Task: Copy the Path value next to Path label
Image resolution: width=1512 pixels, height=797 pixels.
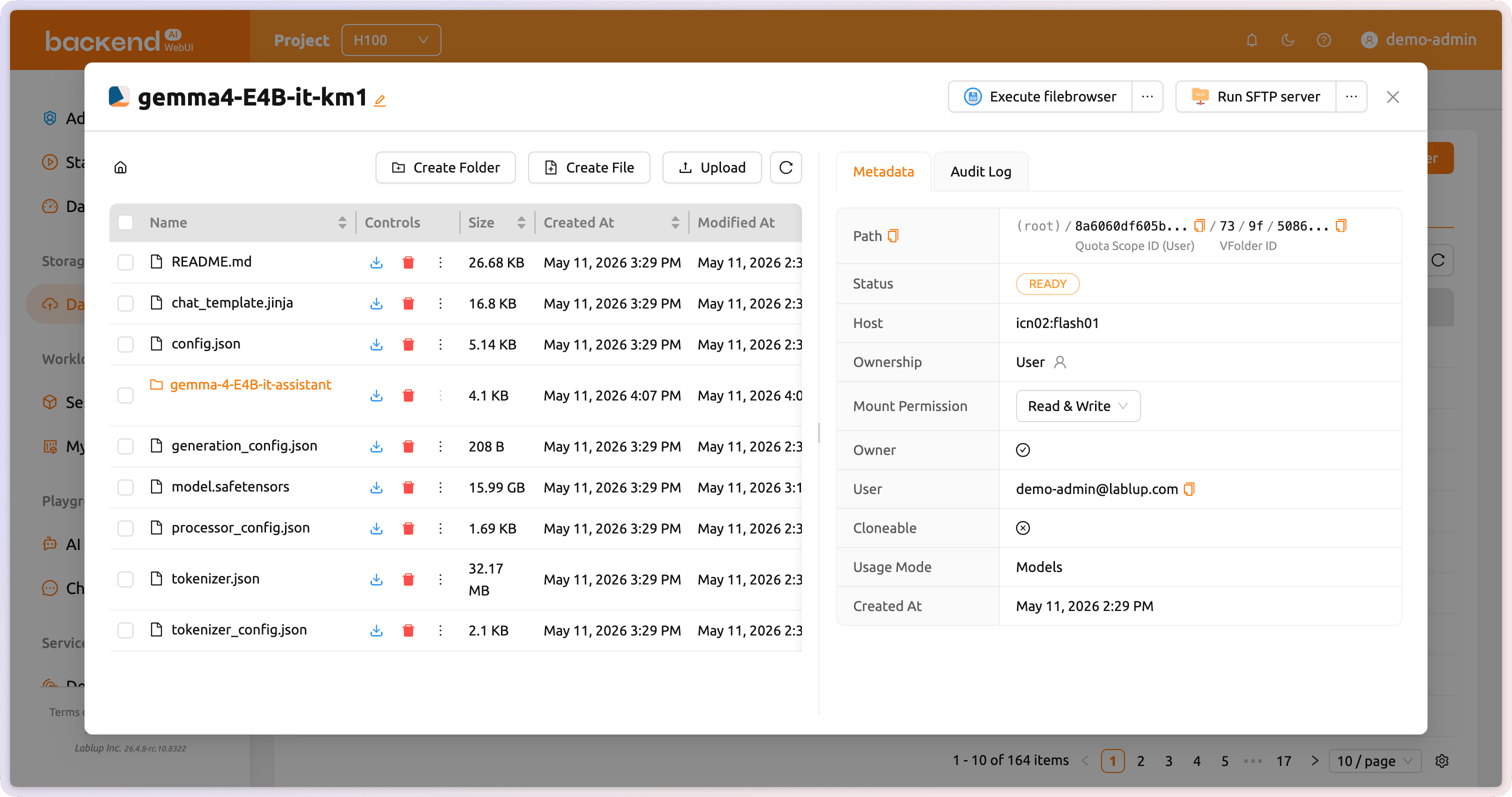Action: pyautogui.click(x=893, y=236)
